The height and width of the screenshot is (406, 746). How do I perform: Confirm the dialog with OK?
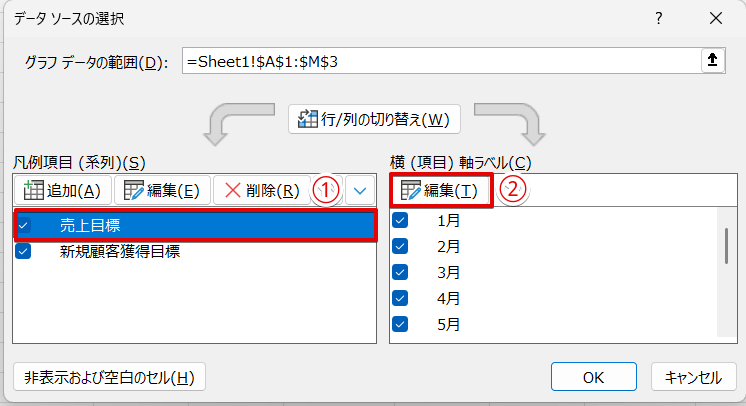[594, 377]
